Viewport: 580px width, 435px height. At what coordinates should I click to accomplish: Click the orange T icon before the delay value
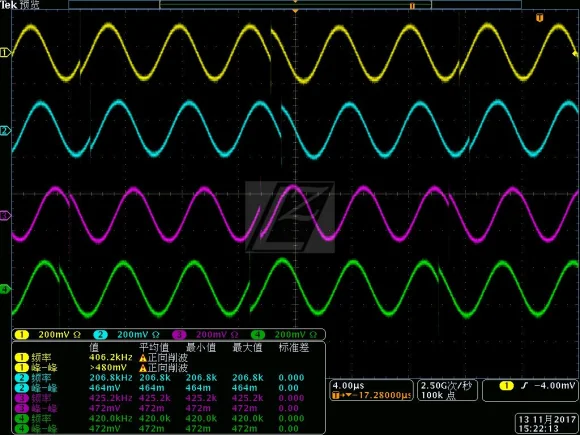336,395
